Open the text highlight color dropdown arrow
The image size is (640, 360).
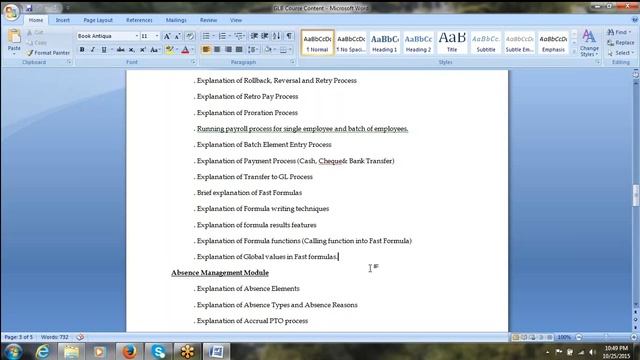(x=177, y=50)
